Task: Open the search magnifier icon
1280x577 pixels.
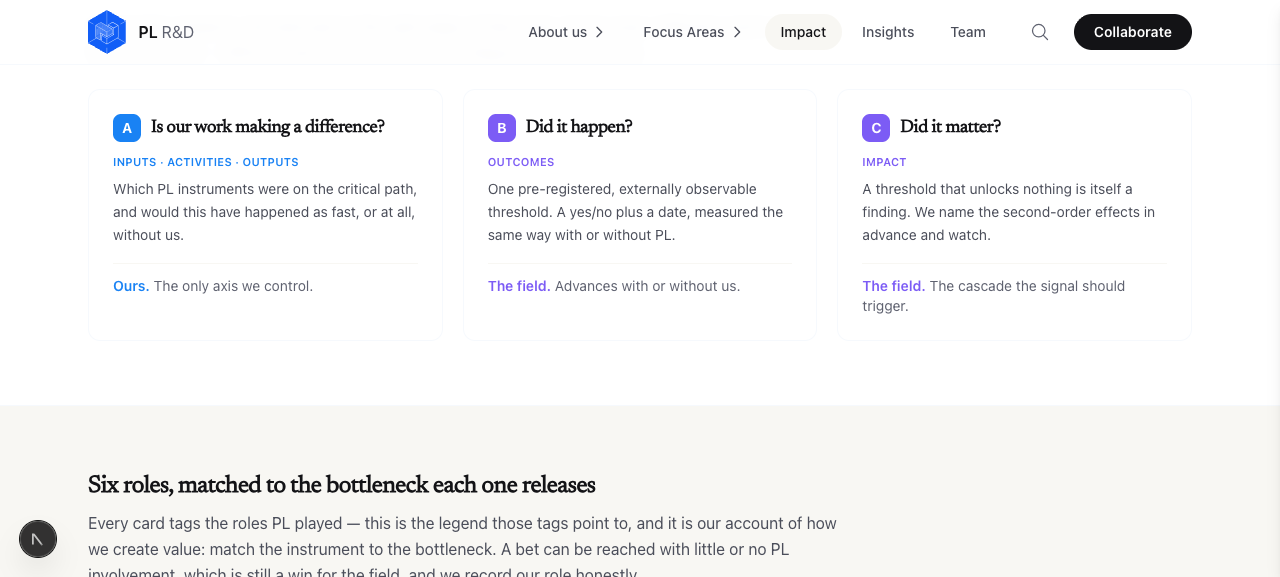Action: [x=1040, y=32]
